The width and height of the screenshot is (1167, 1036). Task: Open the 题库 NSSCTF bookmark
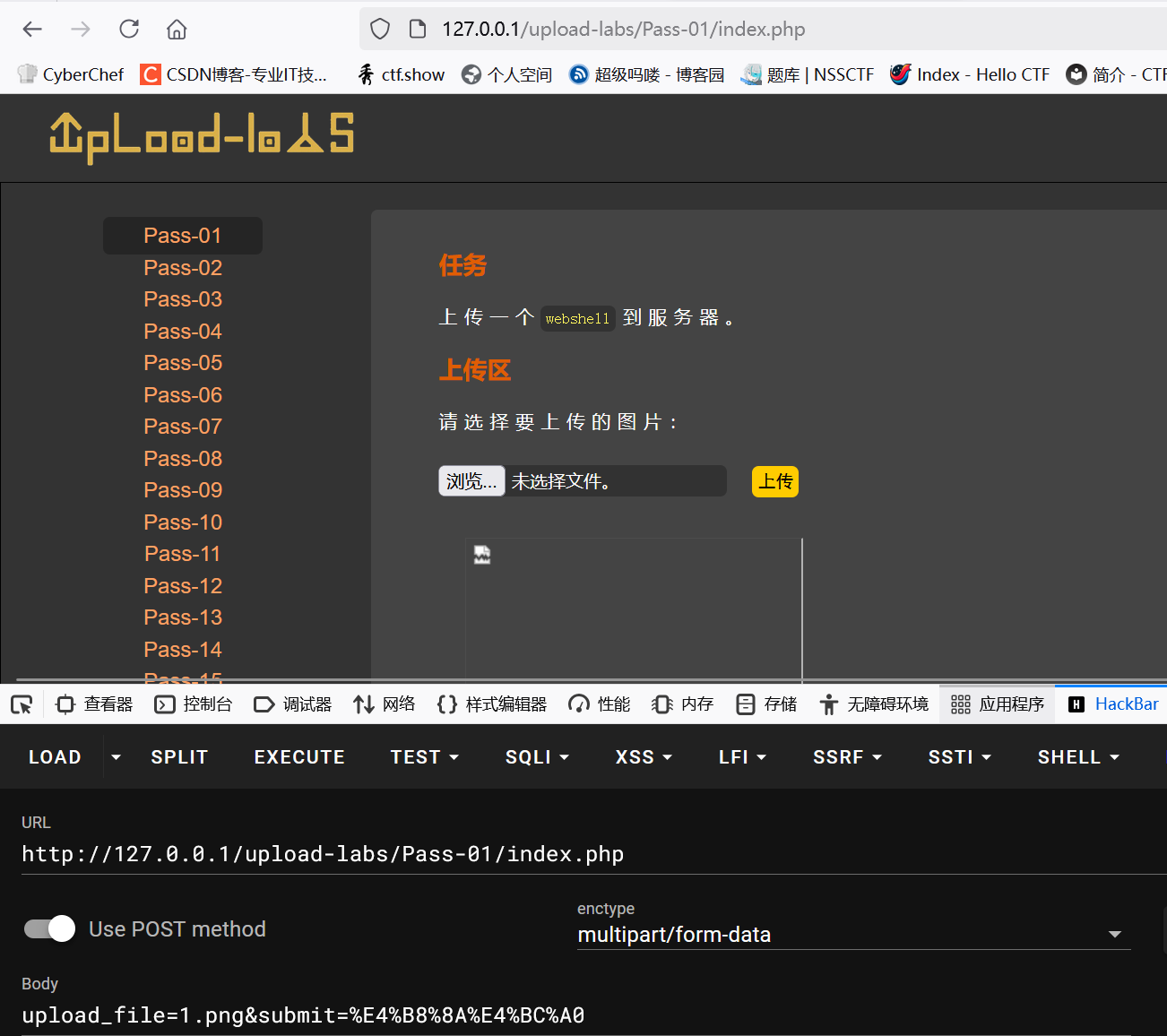click(x=807, y=74)
